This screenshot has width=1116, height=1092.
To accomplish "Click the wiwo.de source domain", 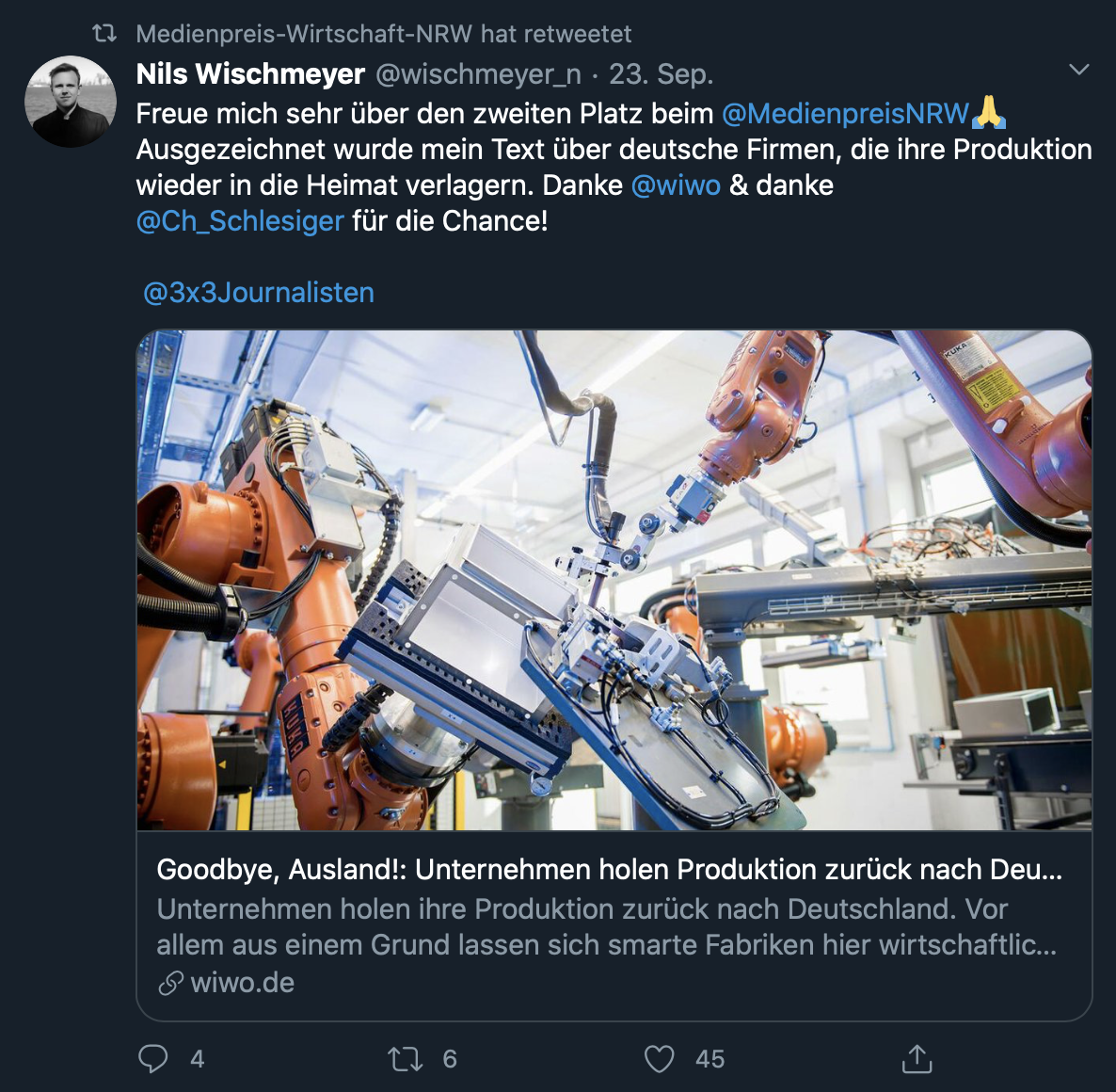I will coord(243,984).
